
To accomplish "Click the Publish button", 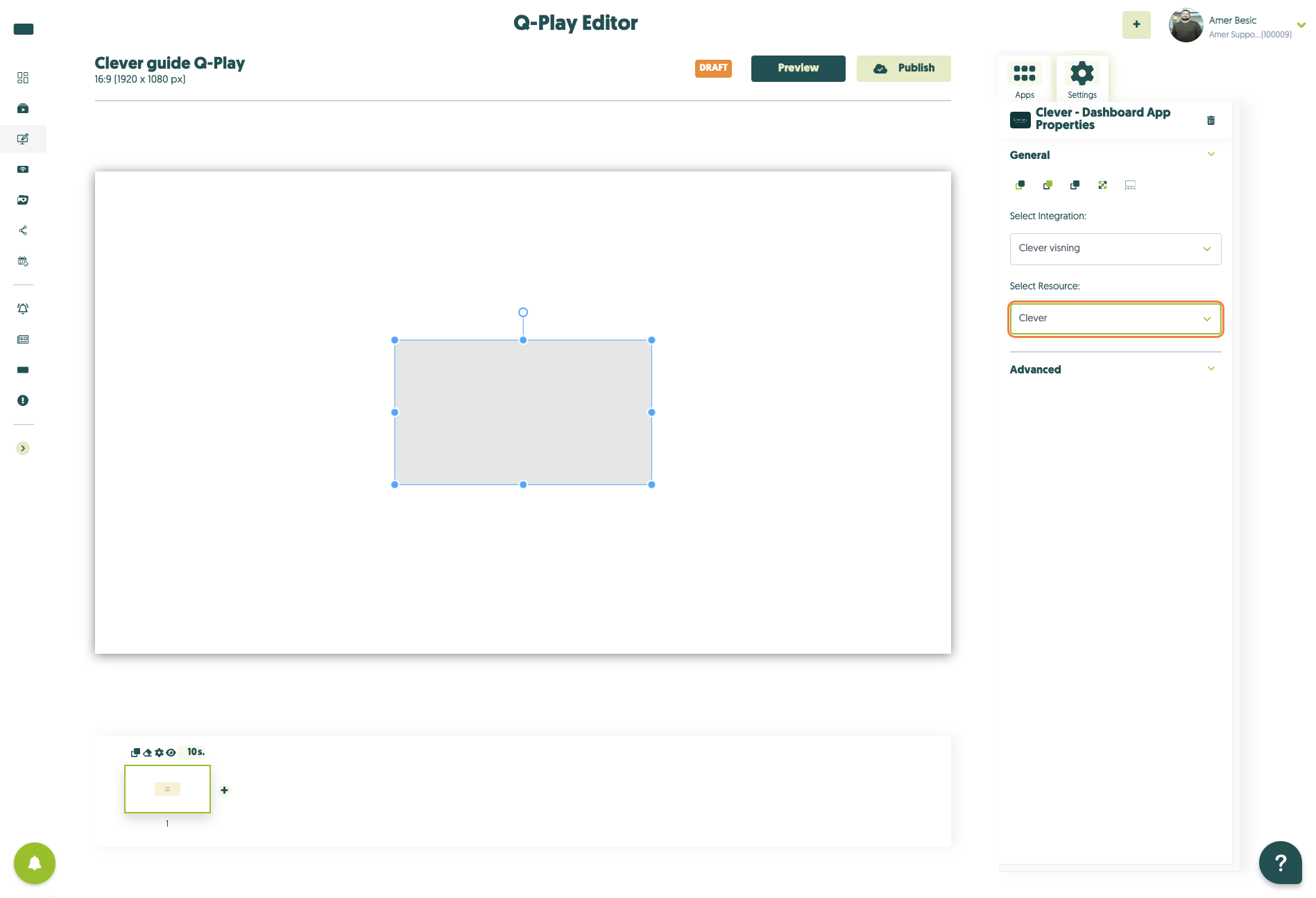I will coord(903,68).
